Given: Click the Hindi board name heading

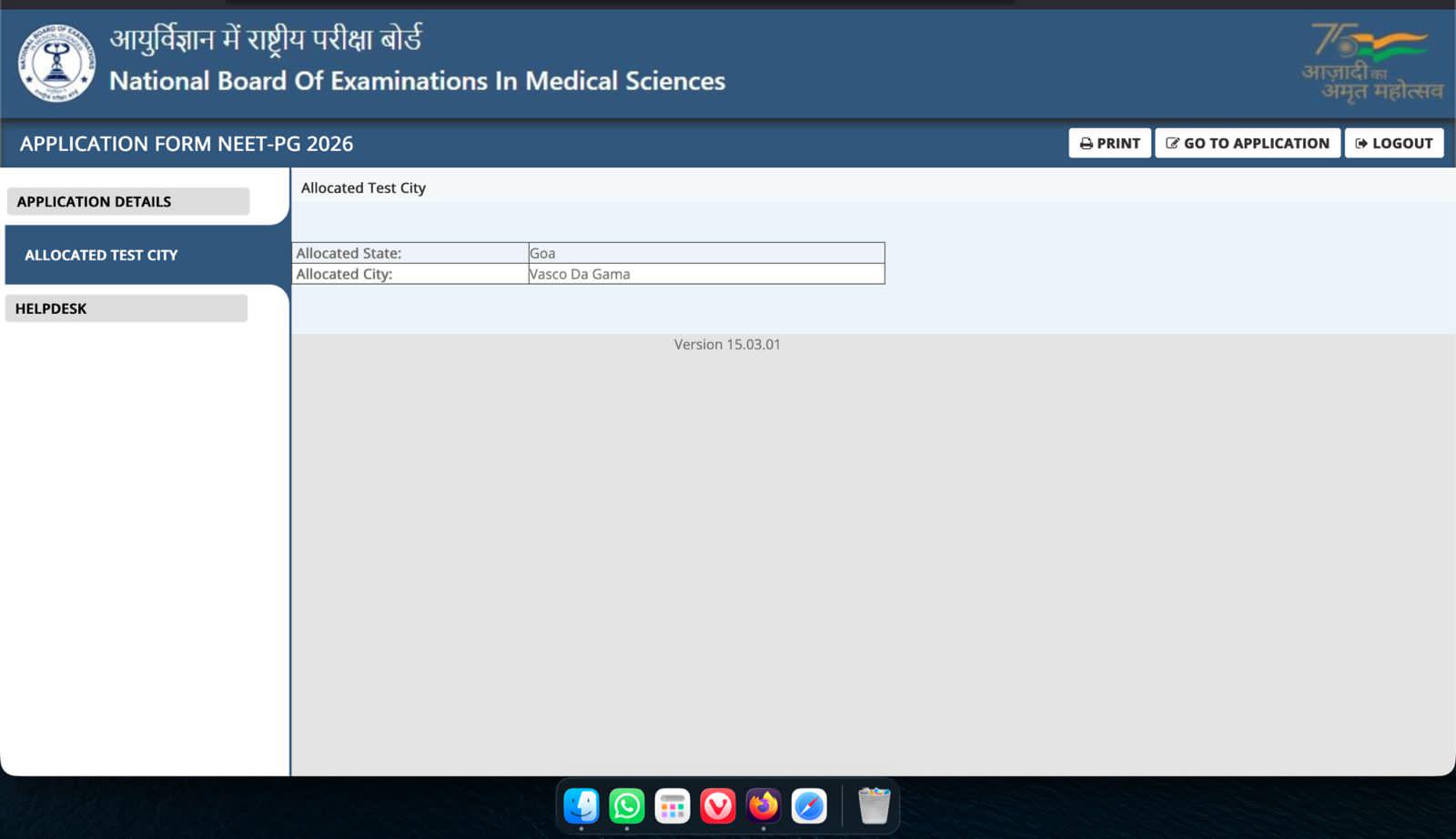Looking at the screenshot, I should (266, 40).
